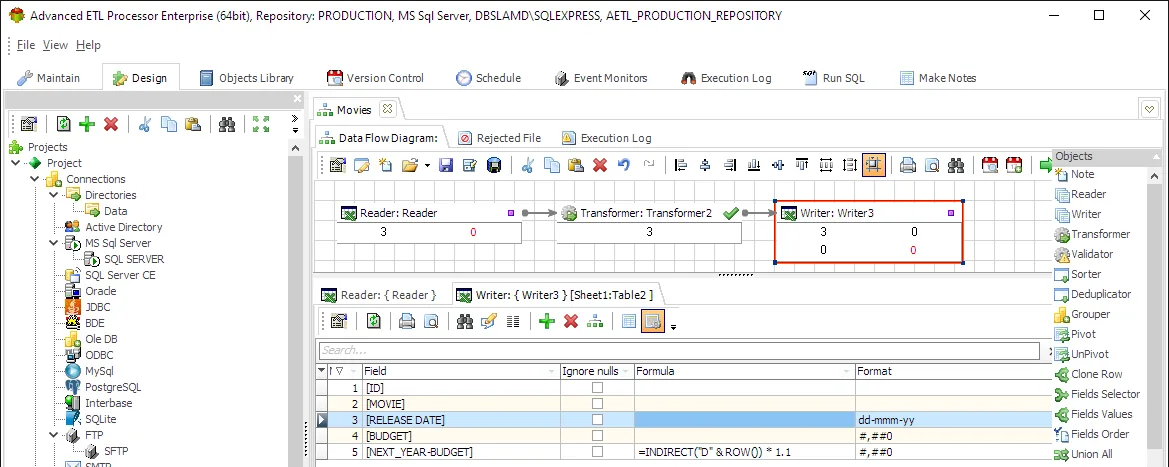The width and height of the screenshot is (1169, 467).
Task: Select the Transformer object in Objects palette
Action: [1092, 234]
